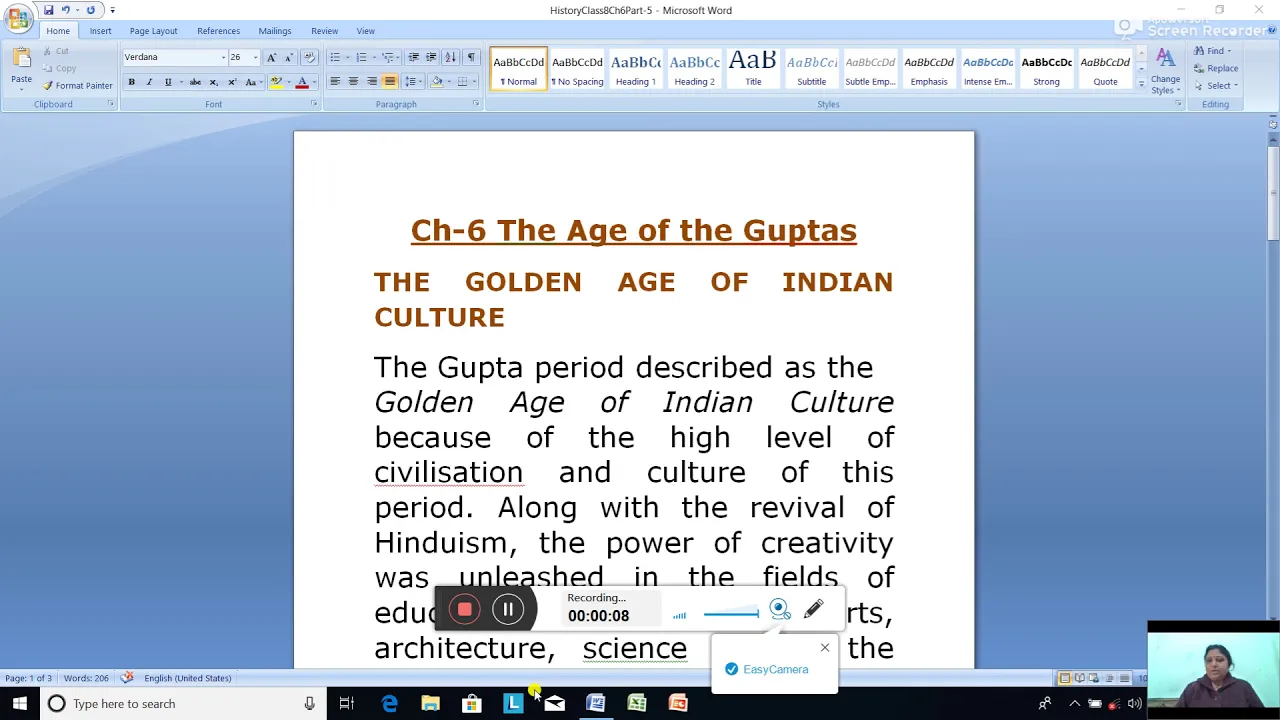Align text left
The width and height of the screenshot is (1280, 720).
click(335, 82)
